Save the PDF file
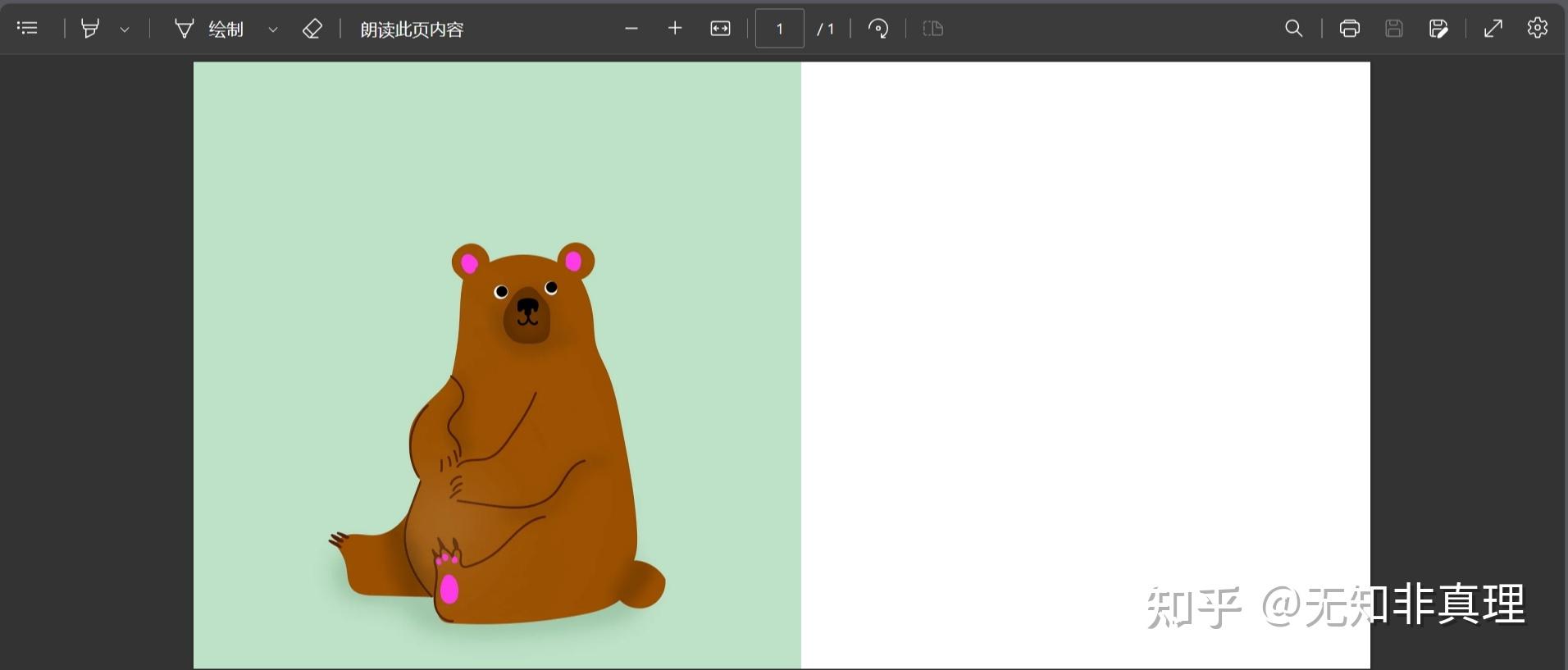This screenshot has width=1568, height=670. click(1393, 29)
